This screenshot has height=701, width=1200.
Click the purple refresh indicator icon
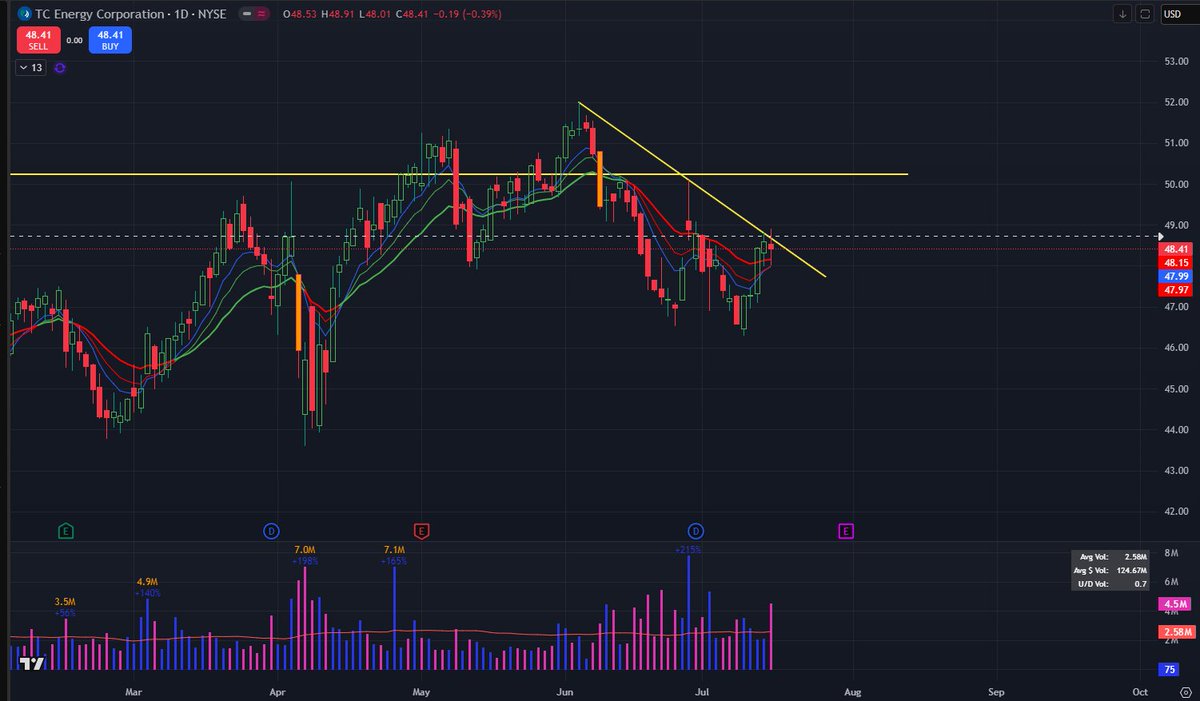[59, 67]
